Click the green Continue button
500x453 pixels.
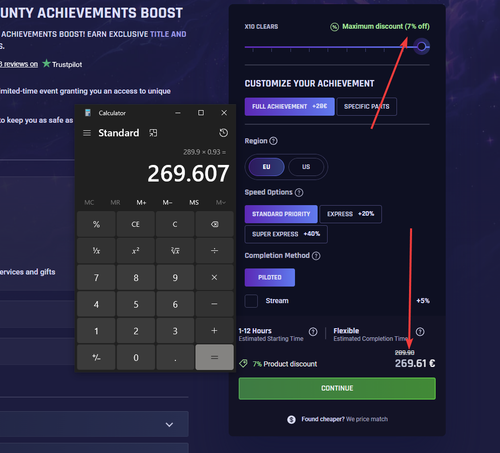(337, 388)
